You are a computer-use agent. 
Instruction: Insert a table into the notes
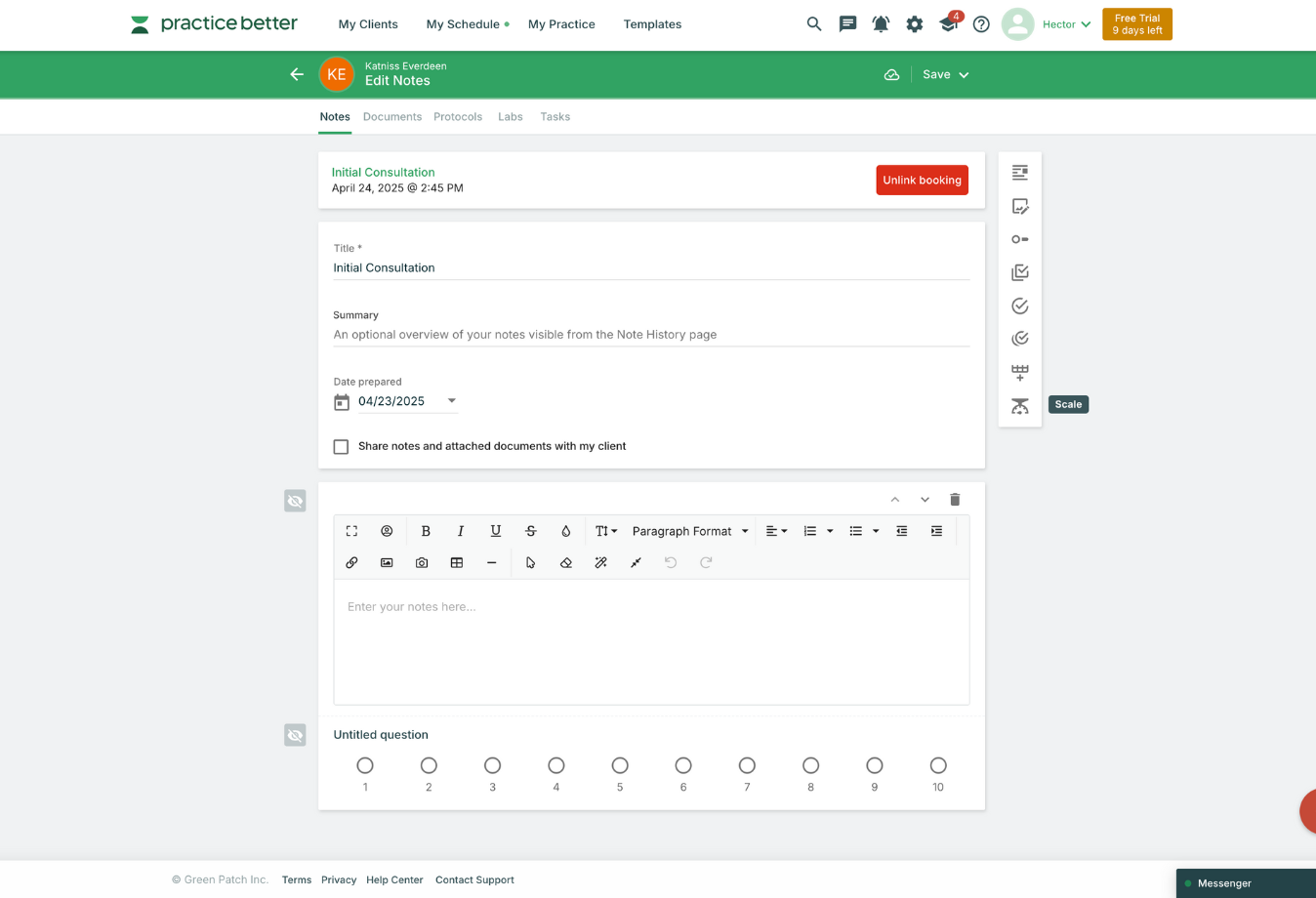pyautogui.click(x=457, y=562)
